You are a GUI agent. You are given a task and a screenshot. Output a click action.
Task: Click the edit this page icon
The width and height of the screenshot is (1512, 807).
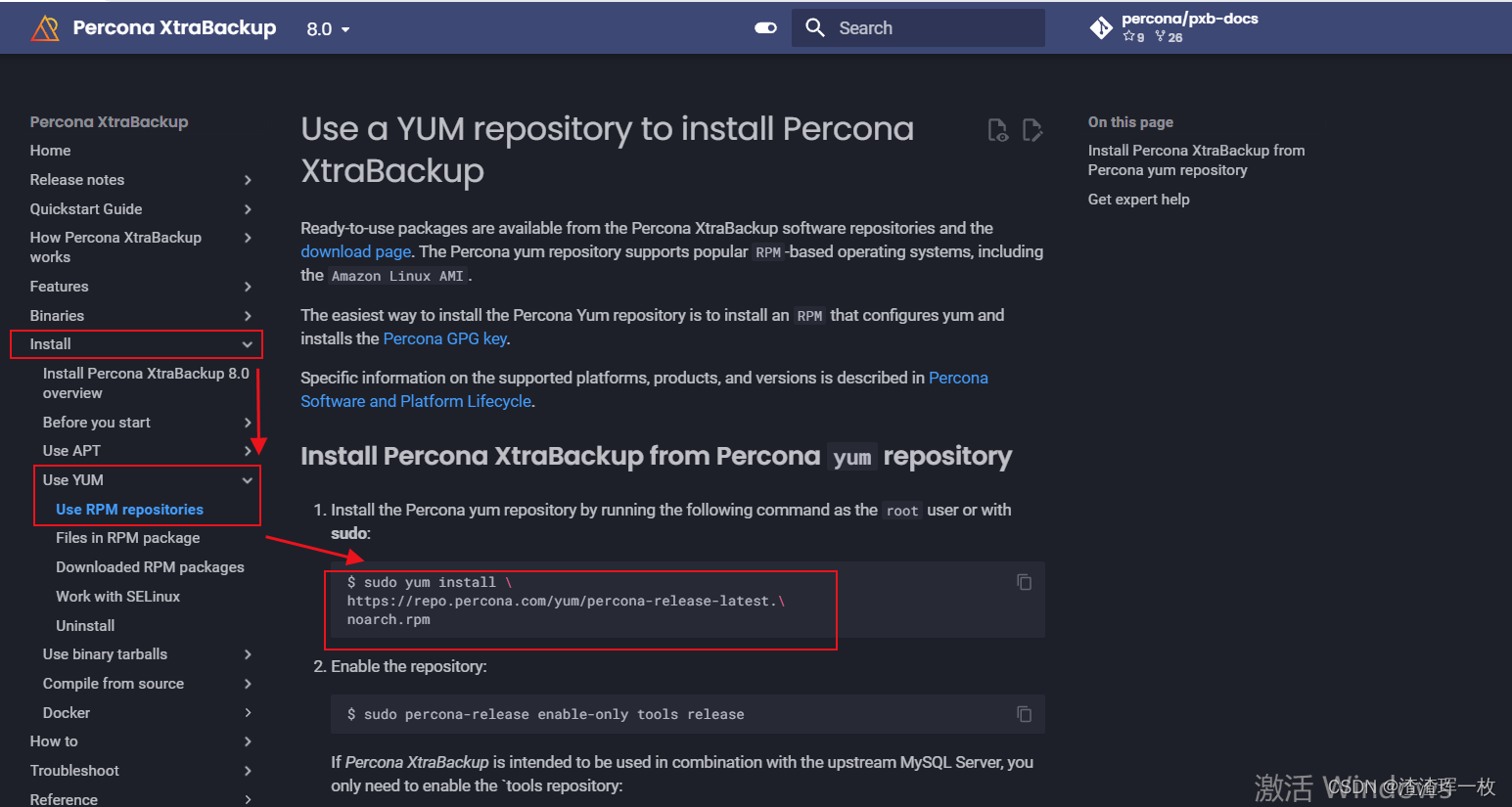1031,130
